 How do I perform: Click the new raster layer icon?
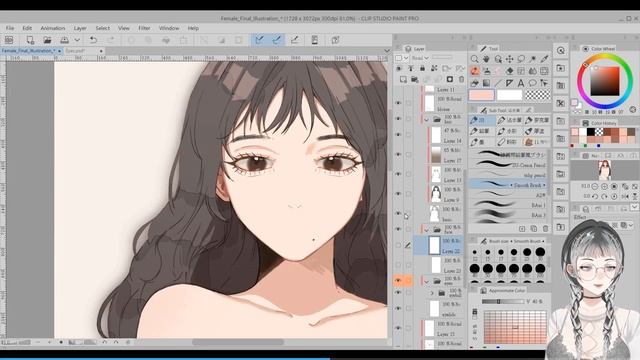click(x=403, y=79)
